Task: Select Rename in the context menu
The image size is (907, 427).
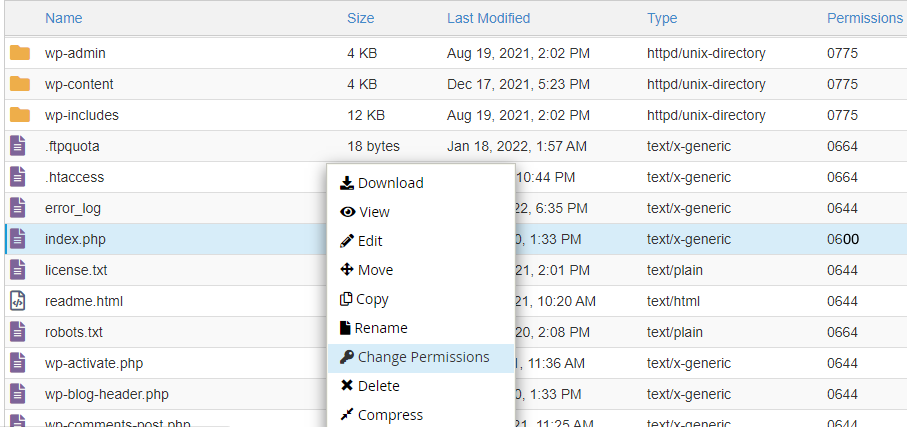Action: [380, 328]
